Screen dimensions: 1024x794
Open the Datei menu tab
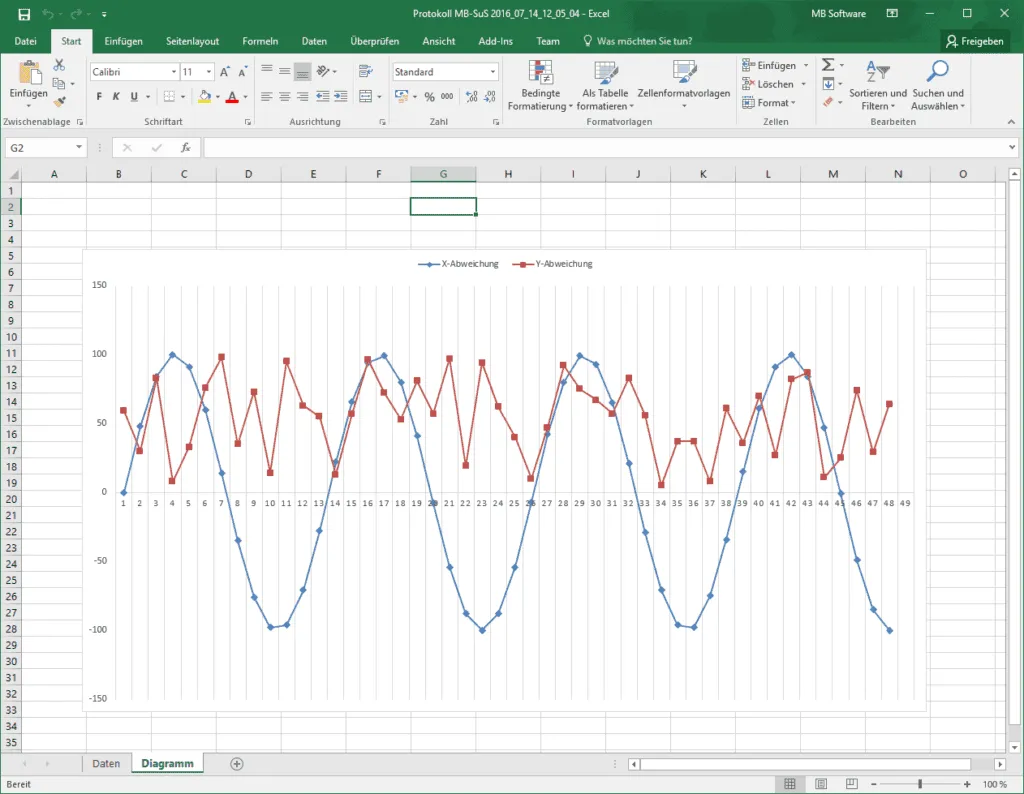pos(25,41)
